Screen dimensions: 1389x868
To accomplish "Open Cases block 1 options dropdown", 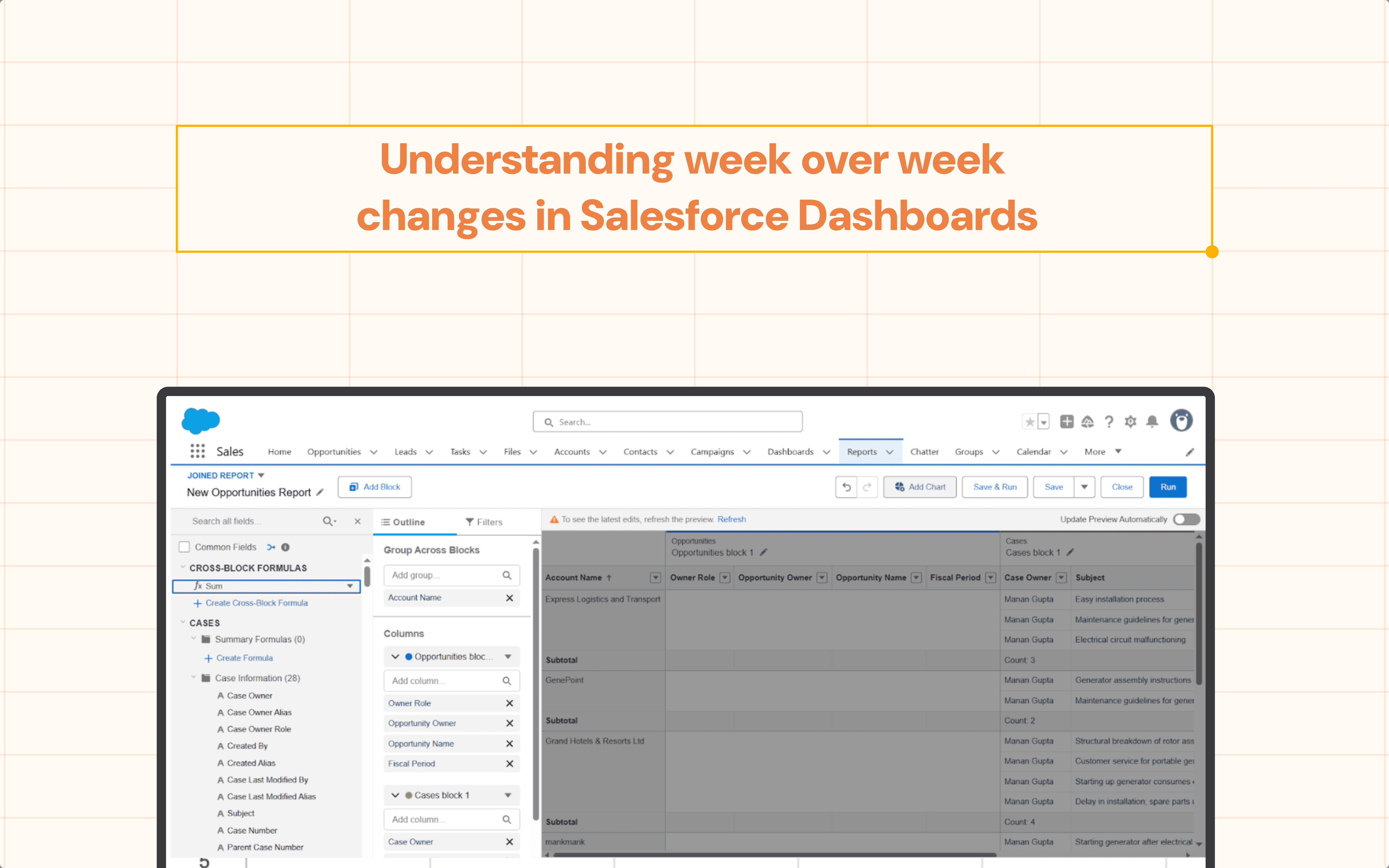I will 508,795.
